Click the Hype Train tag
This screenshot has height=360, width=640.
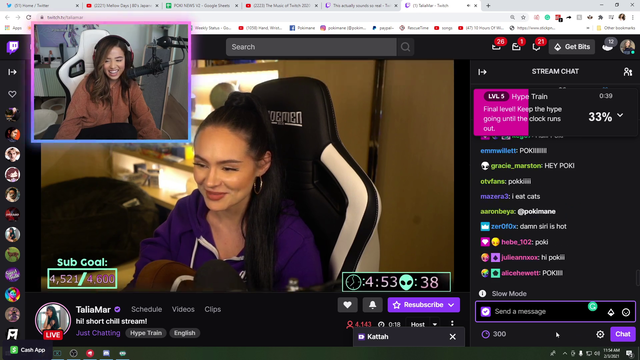[146, 333]
